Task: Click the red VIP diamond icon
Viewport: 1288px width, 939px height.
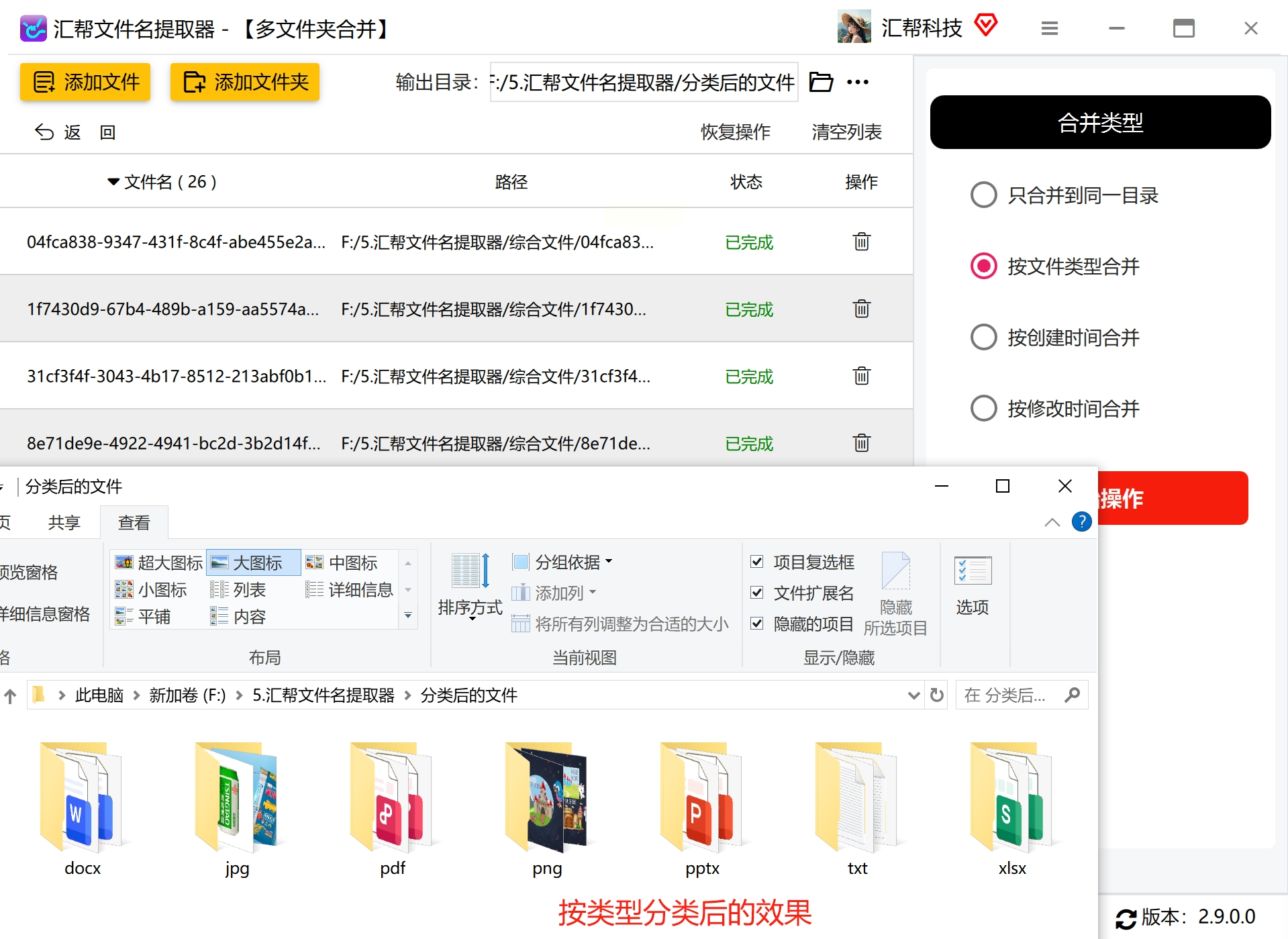Action: (x=986, y=26)
